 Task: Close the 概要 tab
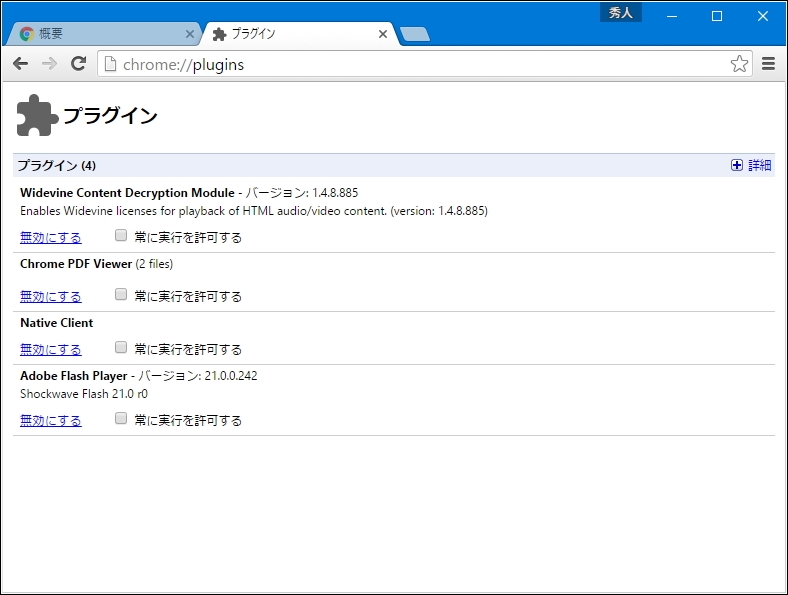189,34
